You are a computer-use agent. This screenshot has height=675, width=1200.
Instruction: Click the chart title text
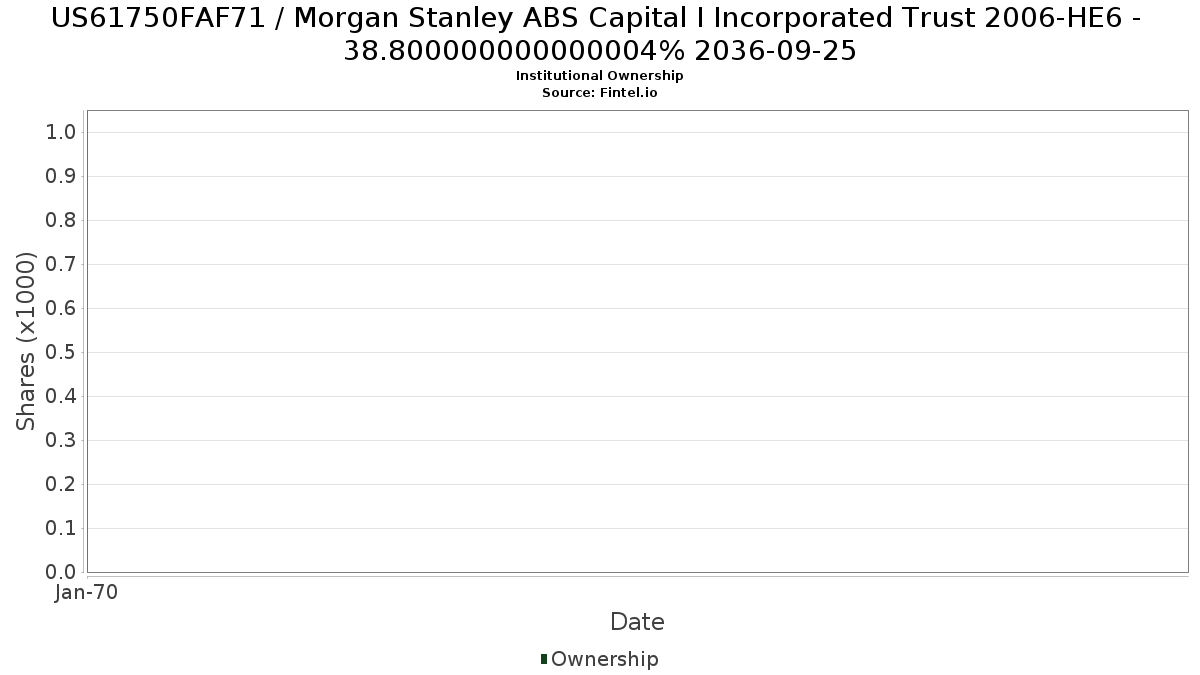[x=600, y=33]
